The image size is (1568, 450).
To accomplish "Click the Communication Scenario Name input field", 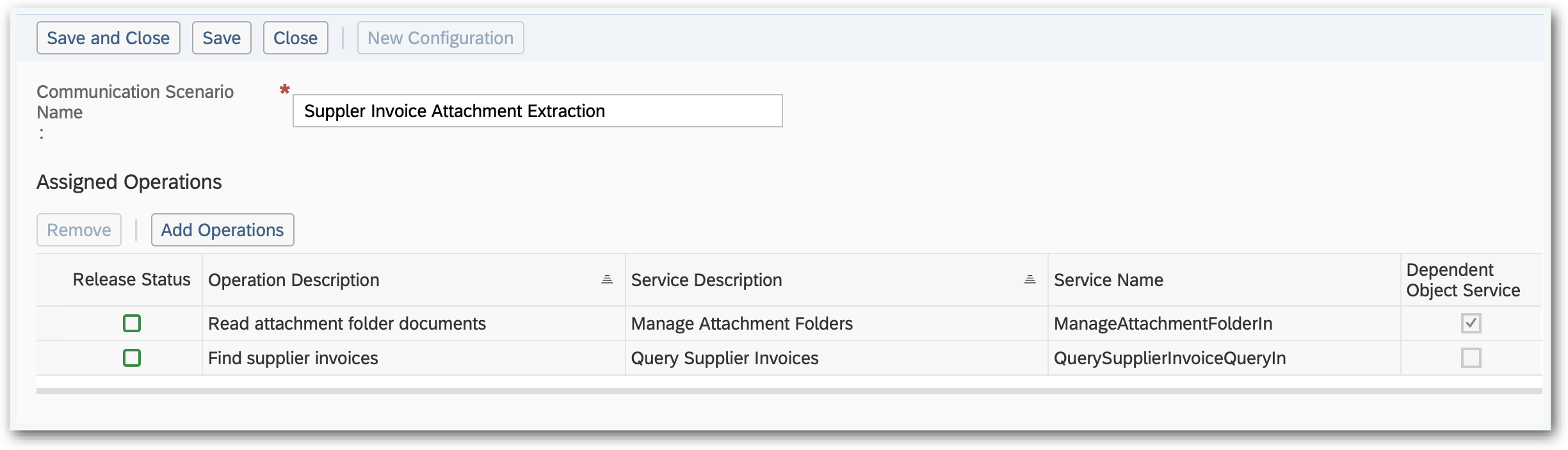I will [x=537, y=110].
